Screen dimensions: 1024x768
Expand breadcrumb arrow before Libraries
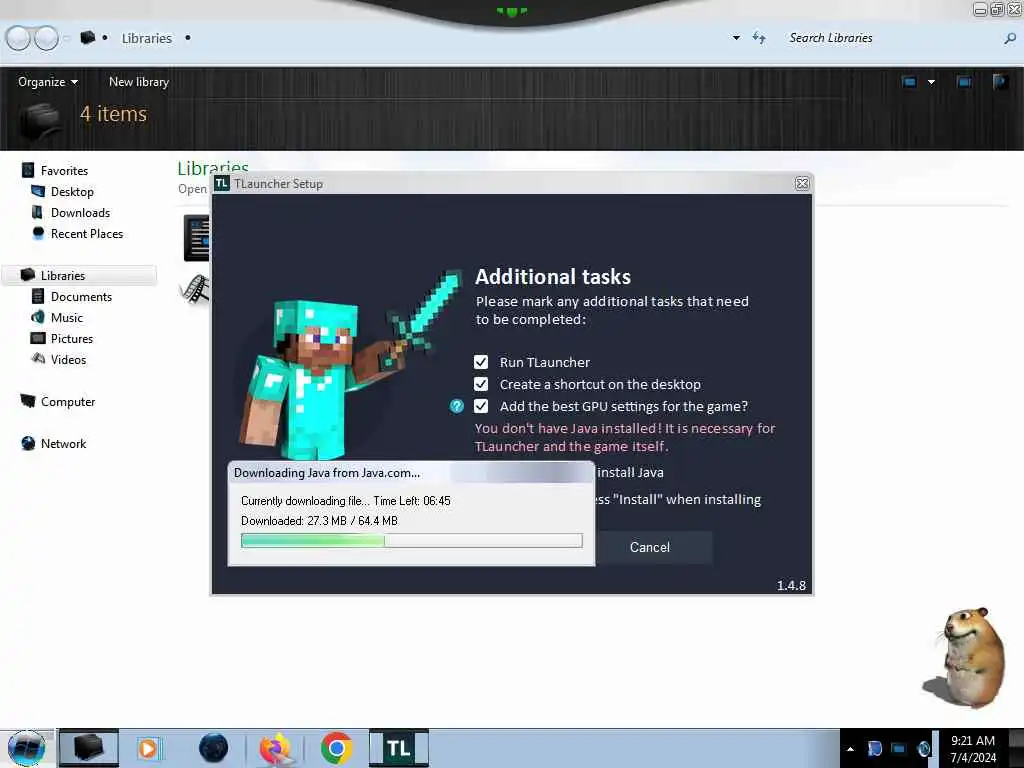(105, 38)
